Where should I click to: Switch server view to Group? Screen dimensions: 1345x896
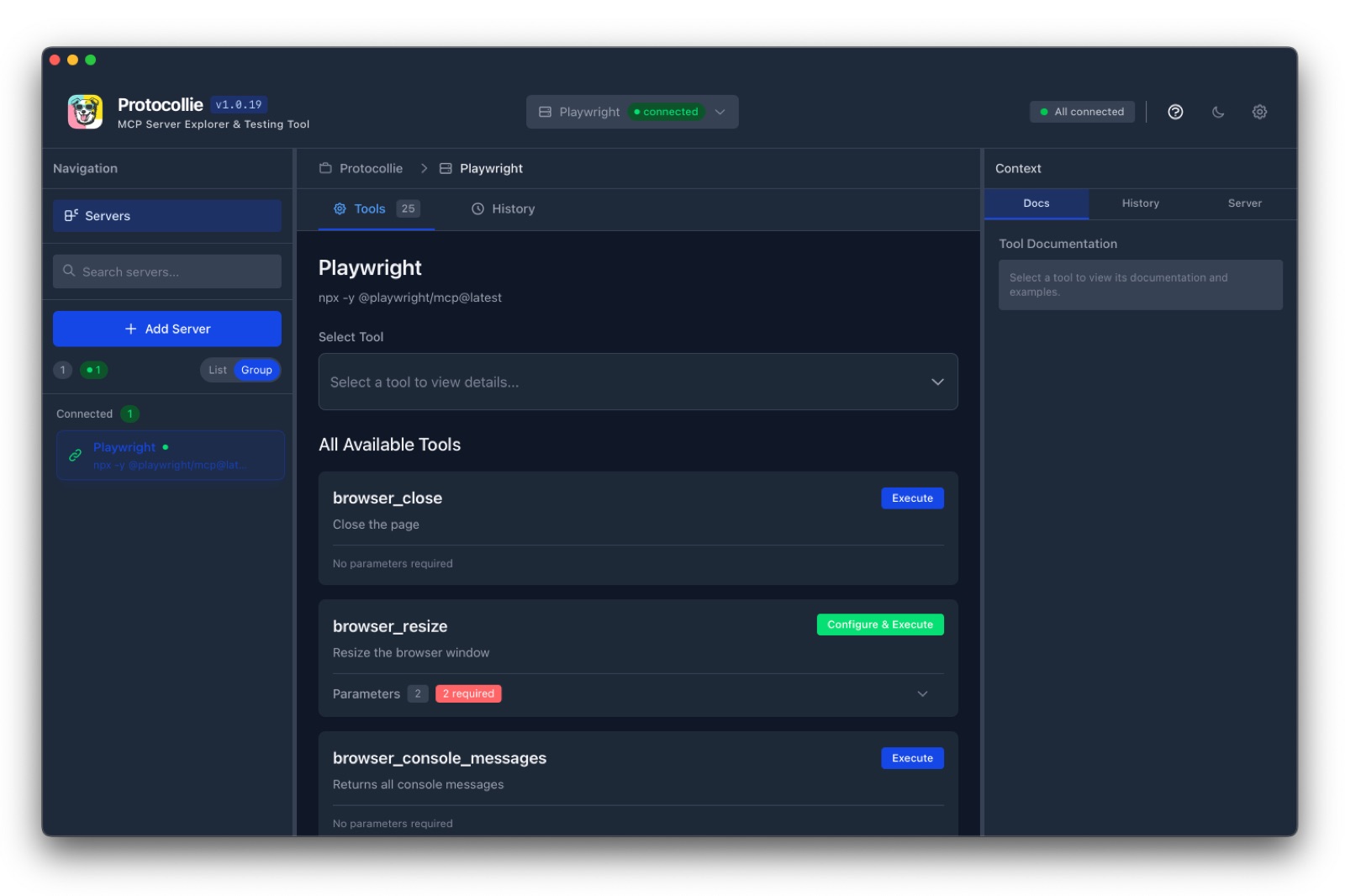(256, 370)
